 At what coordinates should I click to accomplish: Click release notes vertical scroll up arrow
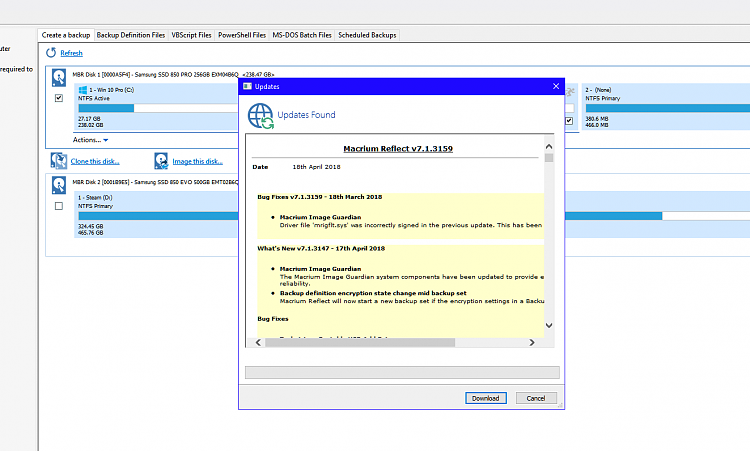pyautogui.click(x=549, y=146)
